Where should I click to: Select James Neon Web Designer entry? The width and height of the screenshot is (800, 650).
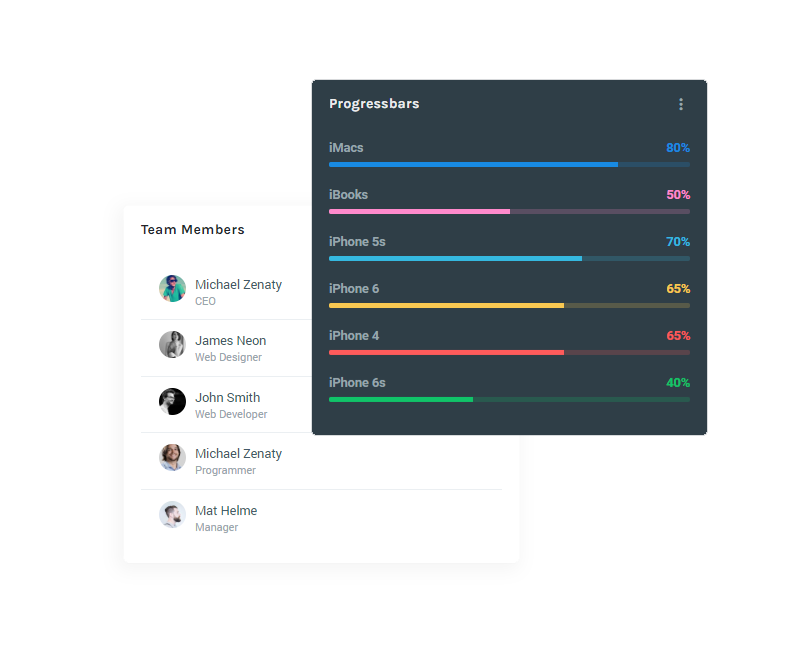coord(227,348)
